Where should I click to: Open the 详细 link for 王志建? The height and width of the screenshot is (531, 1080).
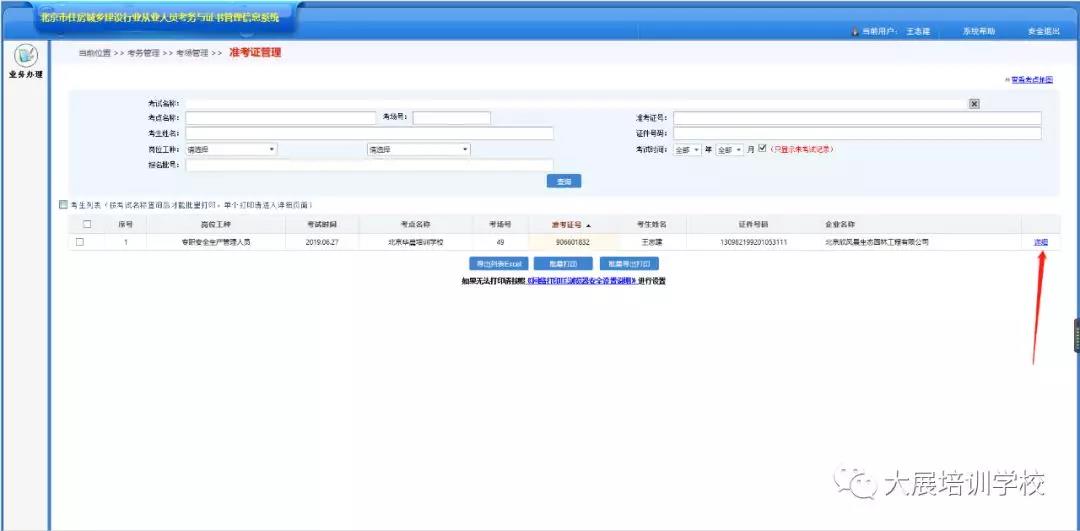(x=1041, y=242)
